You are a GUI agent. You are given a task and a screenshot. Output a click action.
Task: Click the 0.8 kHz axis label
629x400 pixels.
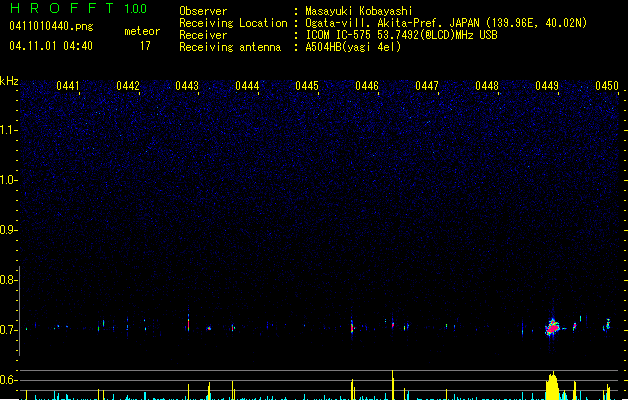click(x=9, y=280)
